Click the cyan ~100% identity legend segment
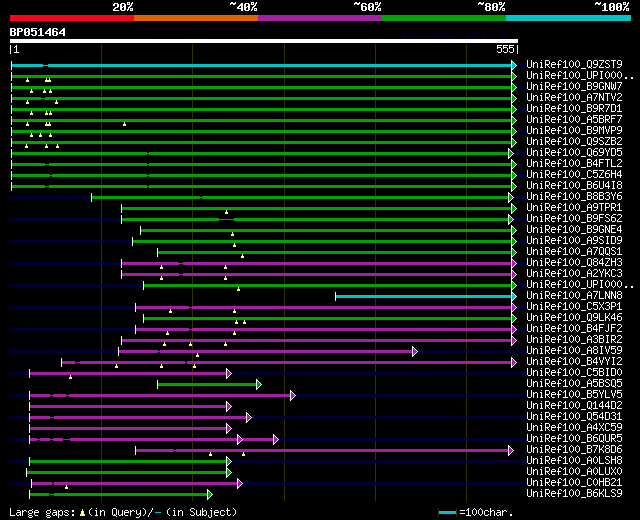 pyautogui.click(x=569, y=18)
